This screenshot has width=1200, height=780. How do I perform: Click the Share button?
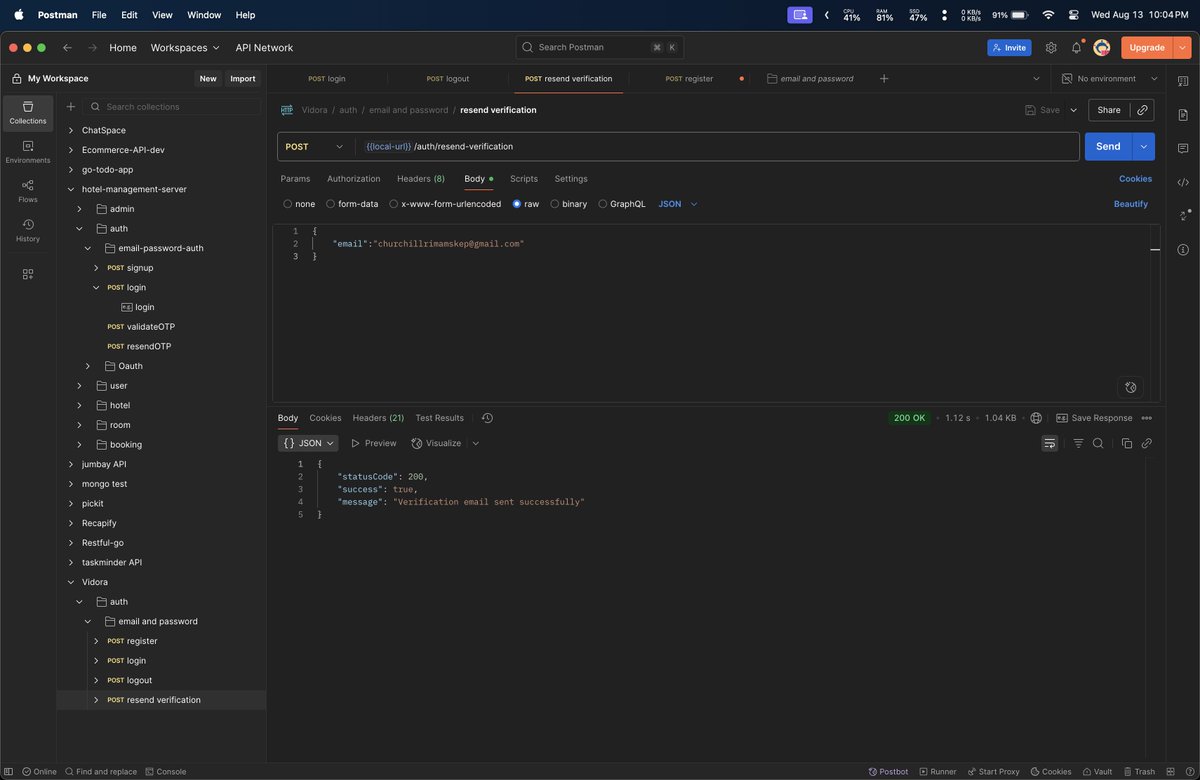pyautogui.click(x=1109, y=110)
